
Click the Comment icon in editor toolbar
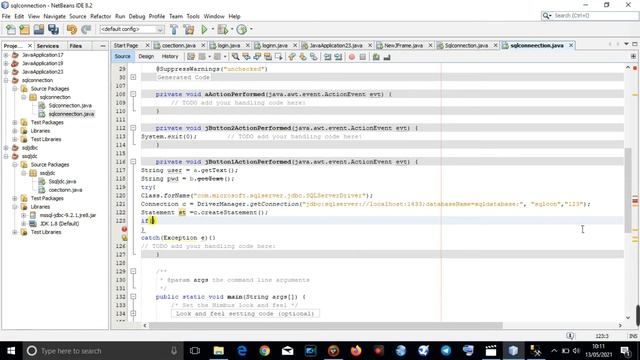376,57
